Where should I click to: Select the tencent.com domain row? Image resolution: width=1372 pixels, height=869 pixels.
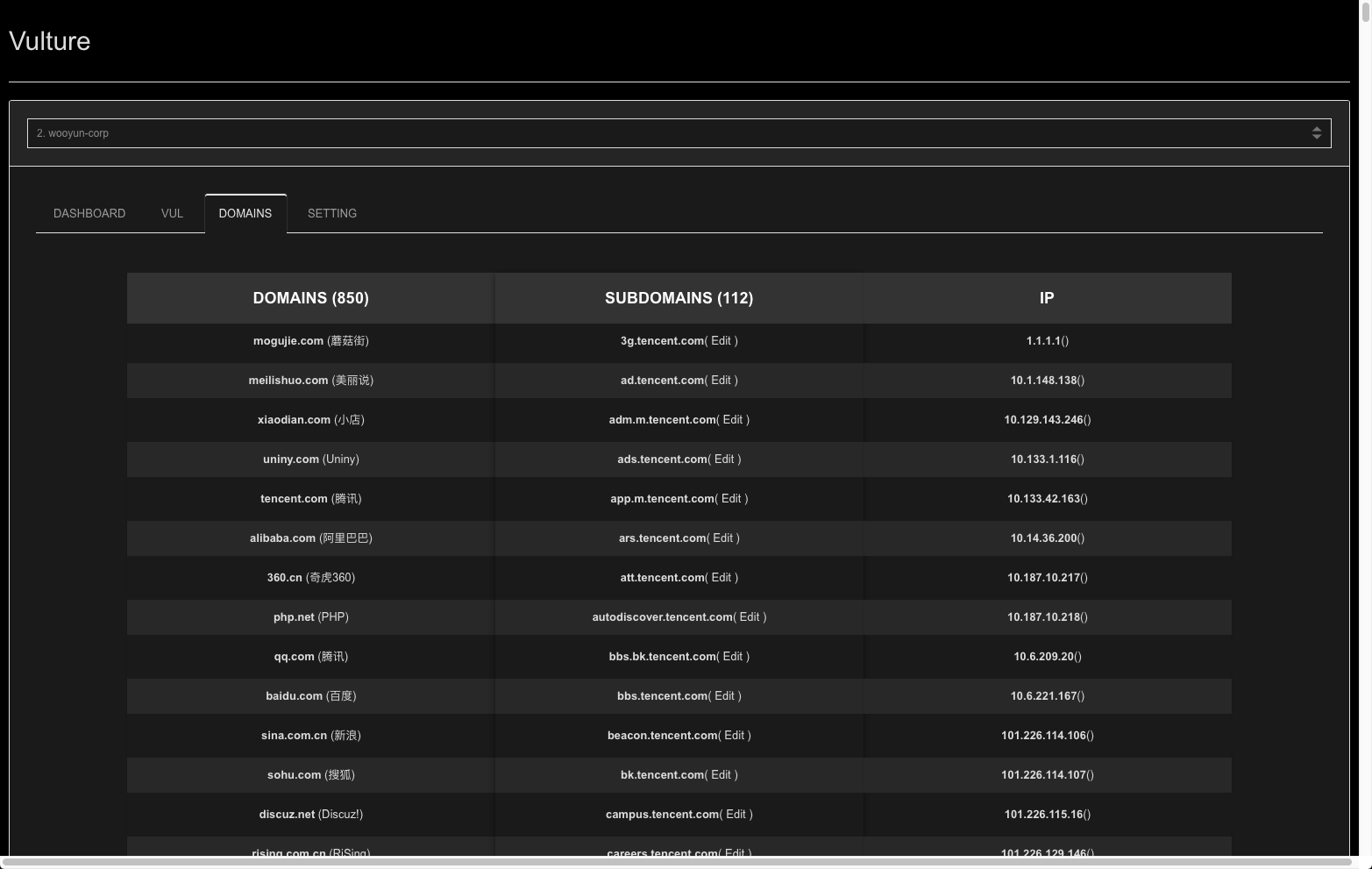(310, 499)
